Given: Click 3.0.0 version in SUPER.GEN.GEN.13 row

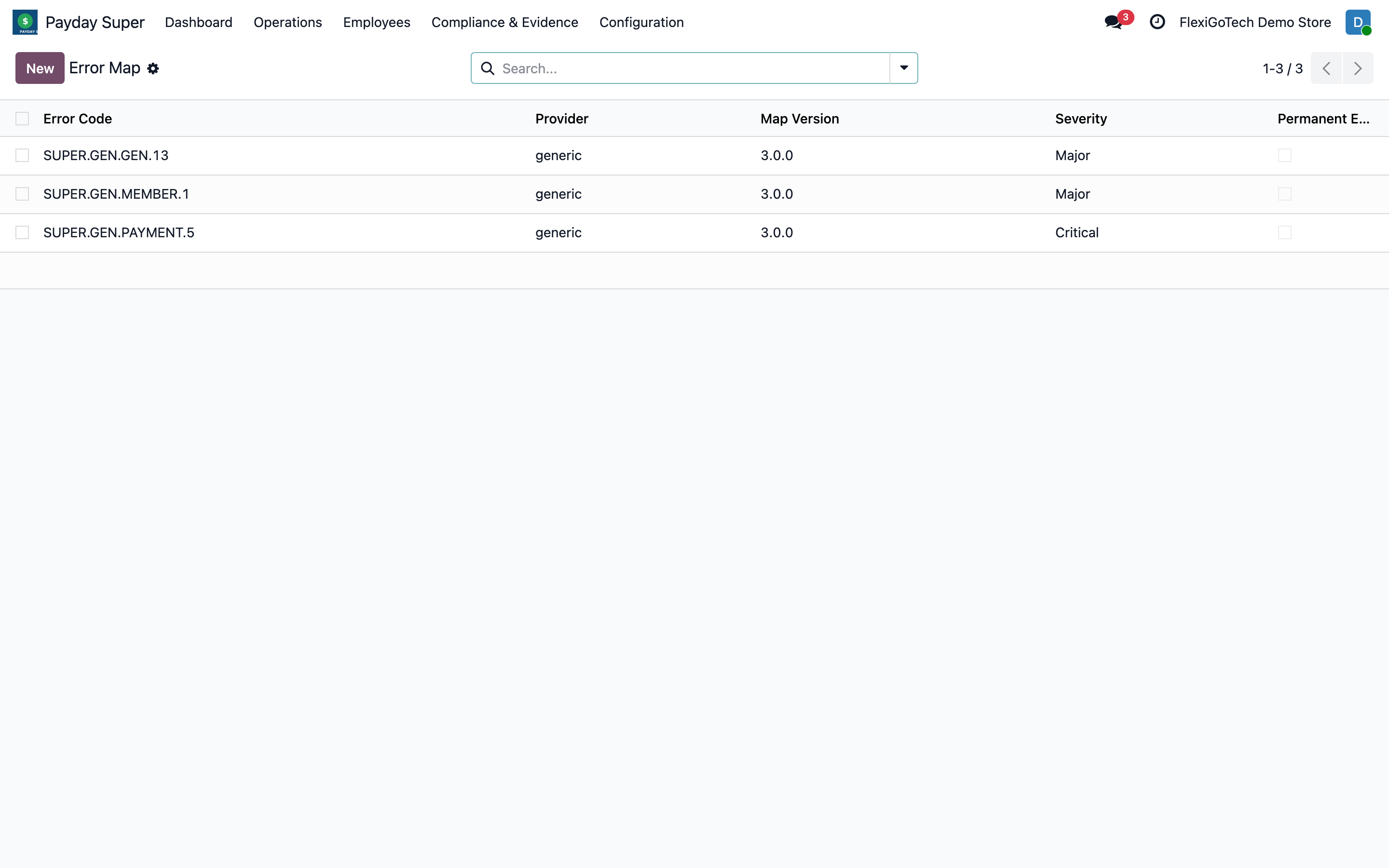Looking at the screenshot, I should coord(776,156).
